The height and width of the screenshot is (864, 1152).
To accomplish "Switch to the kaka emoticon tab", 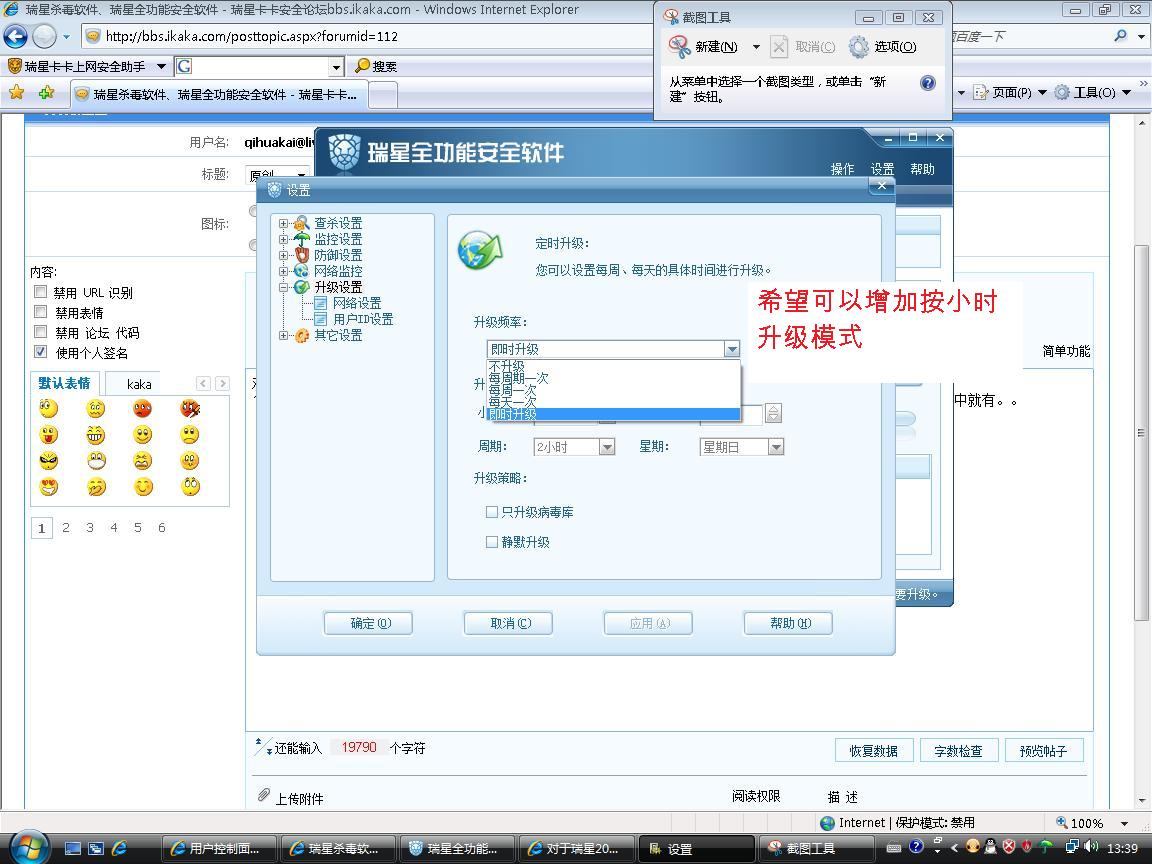I will click(x=139, y=384).
